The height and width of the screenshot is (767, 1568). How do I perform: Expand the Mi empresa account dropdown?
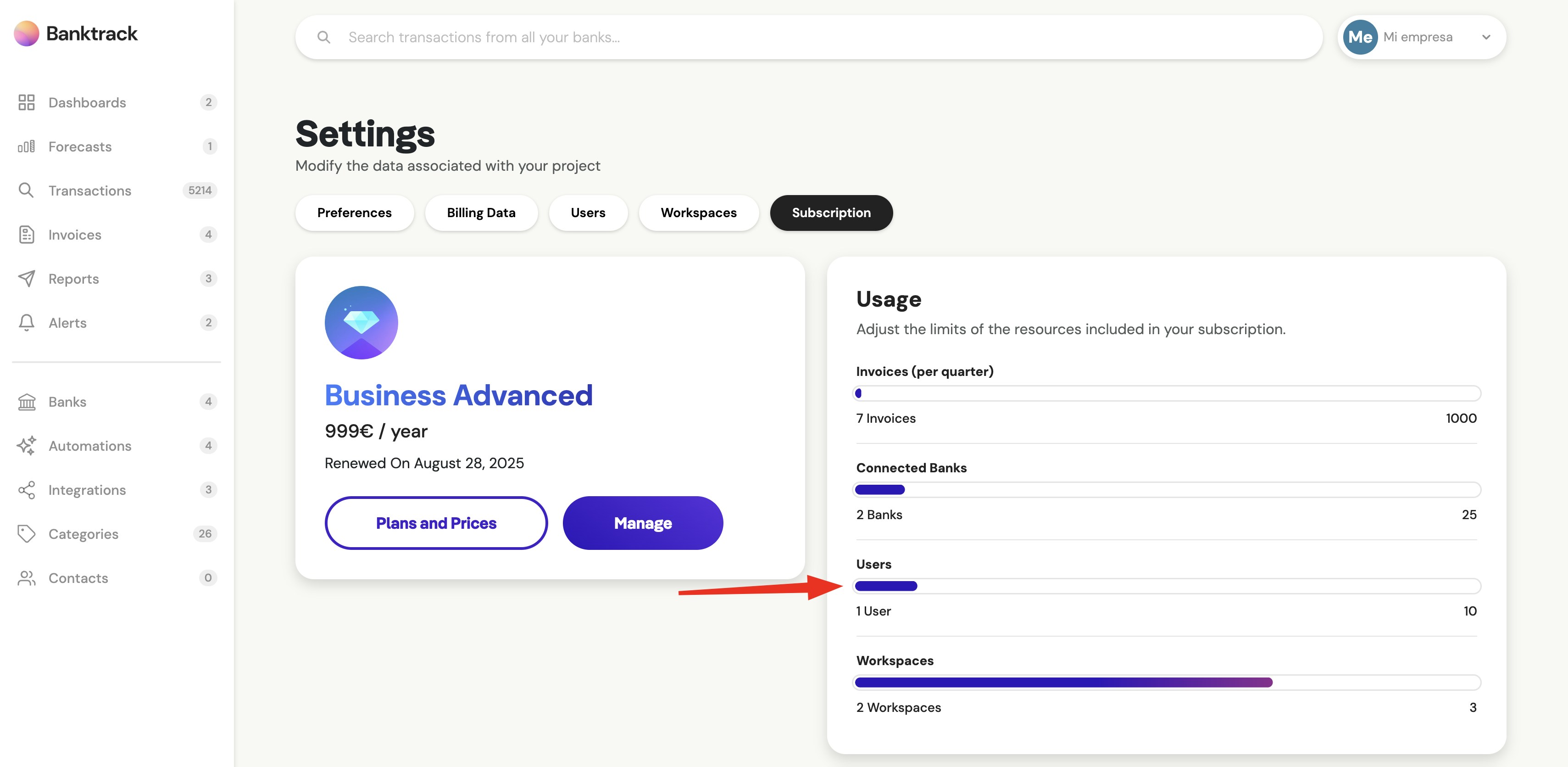point(1486,37)
